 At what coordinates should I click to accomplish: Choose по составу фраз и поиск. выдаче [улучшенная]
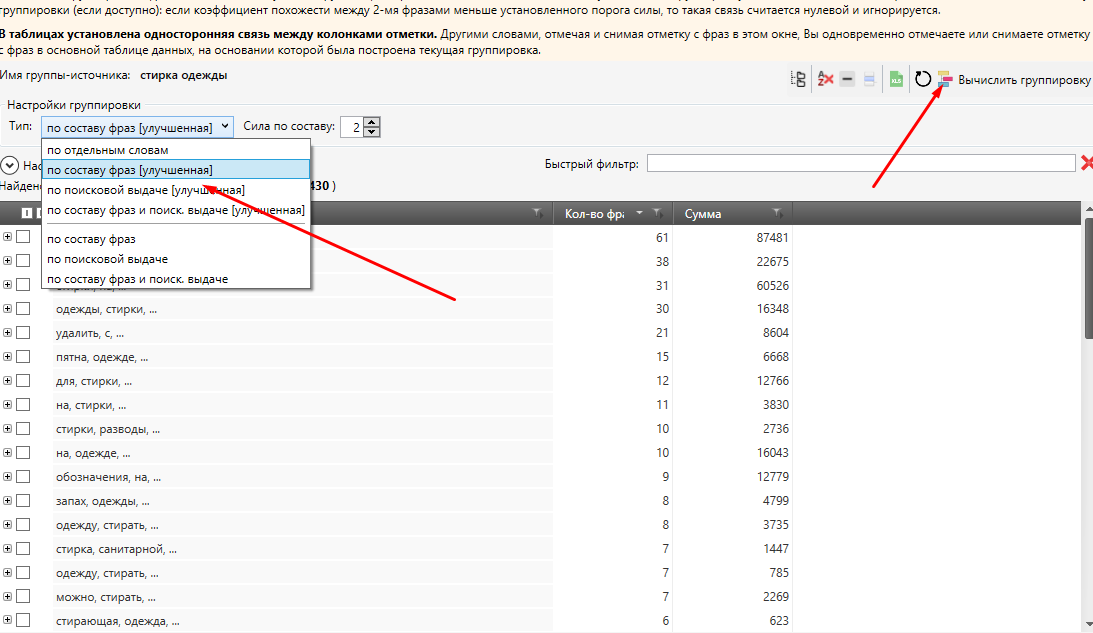[176, 210]
